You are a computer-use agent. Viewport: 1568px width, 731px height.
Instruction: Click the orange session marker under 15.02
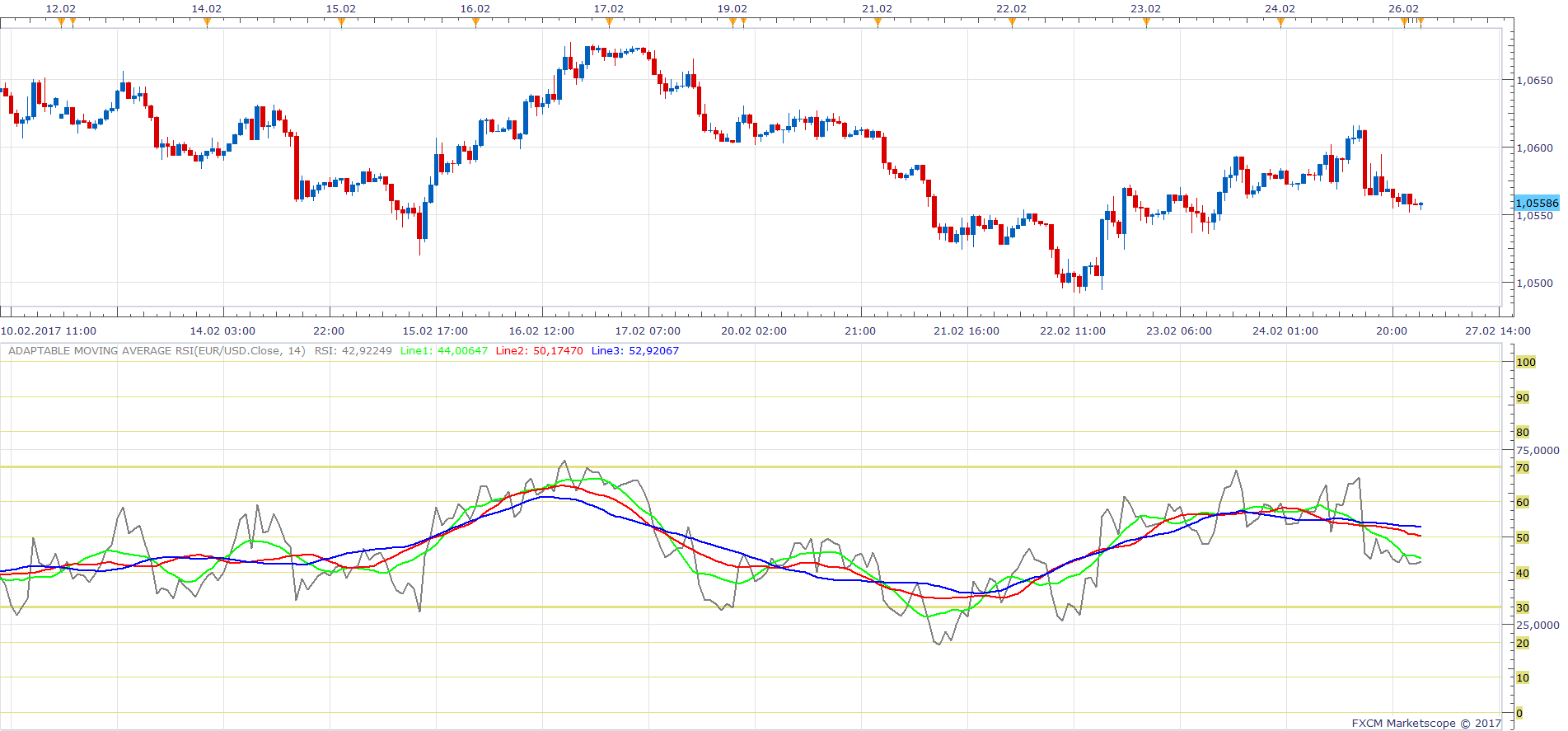[341, 23]
